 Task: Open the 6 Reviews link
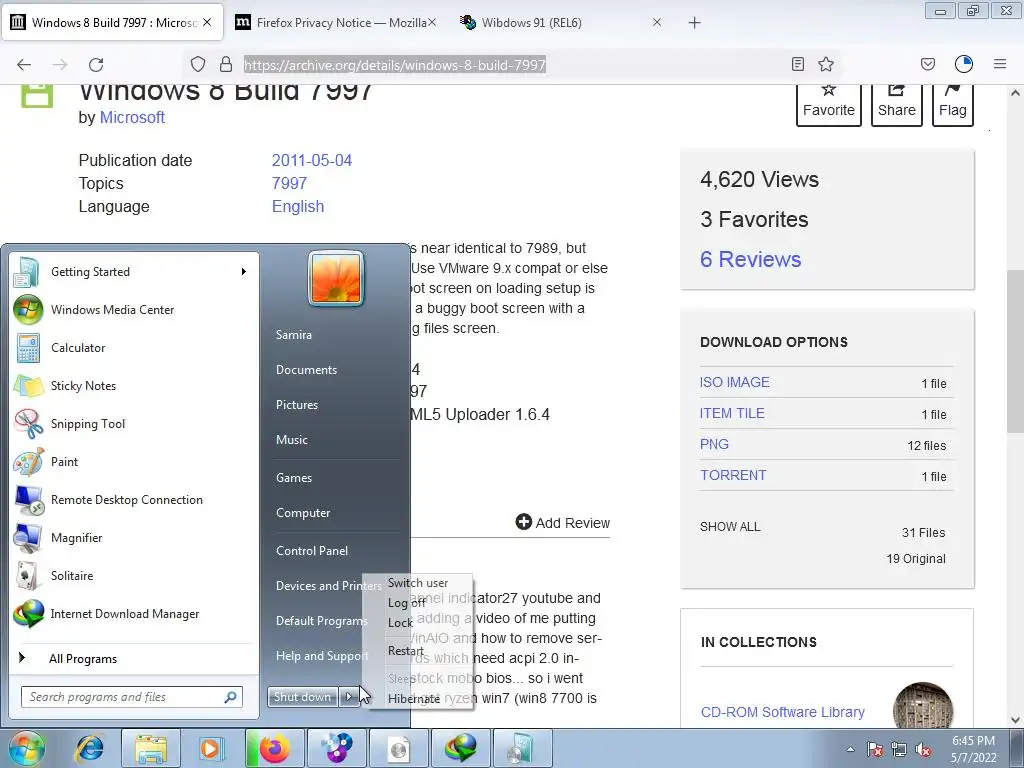pos(750,259)
